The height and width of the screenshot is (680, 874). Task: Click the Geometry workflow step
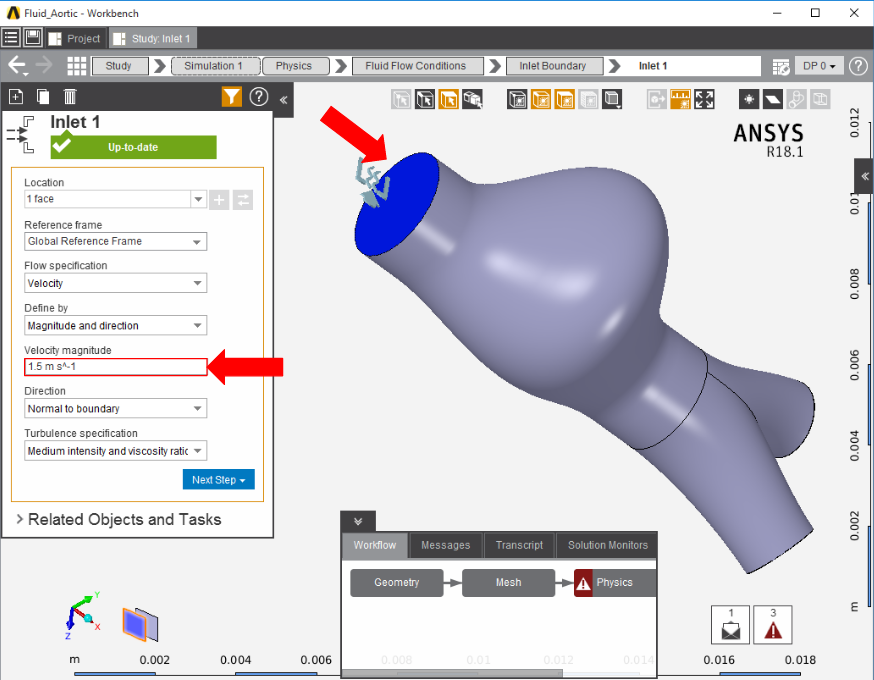[x=396, y=582]
